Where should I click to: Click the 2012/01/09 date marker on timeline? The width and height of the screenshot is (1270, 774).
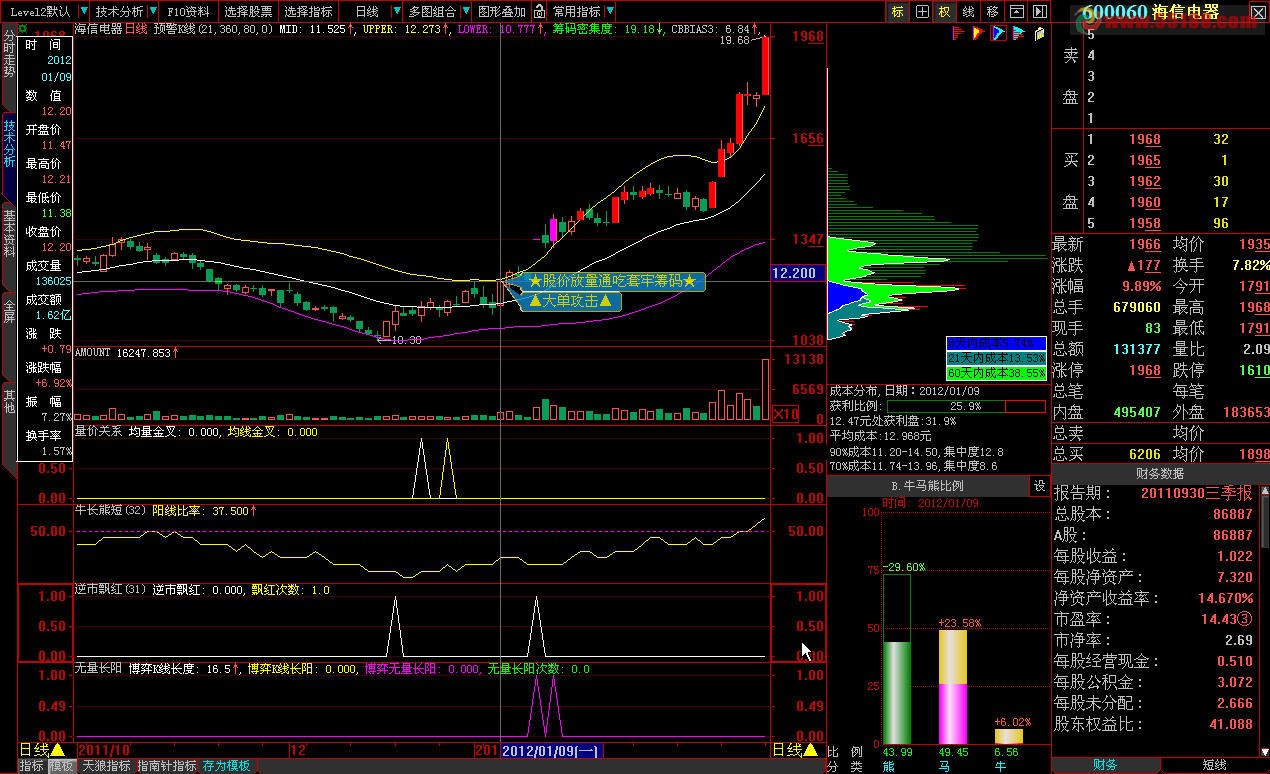(x=549, y=750)
